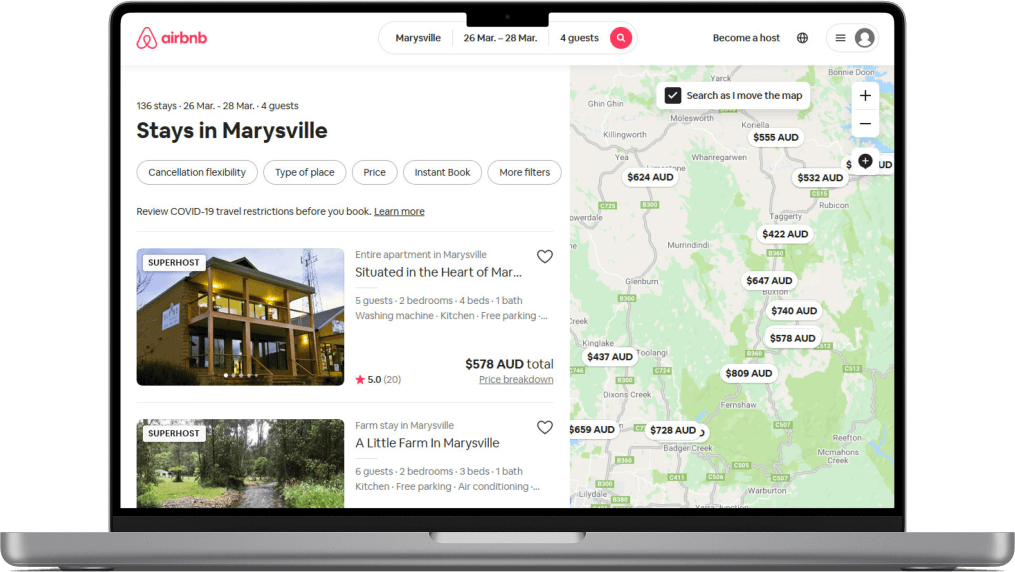
Task: Click 'Entire apartment in Marysville' text
Action: coord(421,255)
